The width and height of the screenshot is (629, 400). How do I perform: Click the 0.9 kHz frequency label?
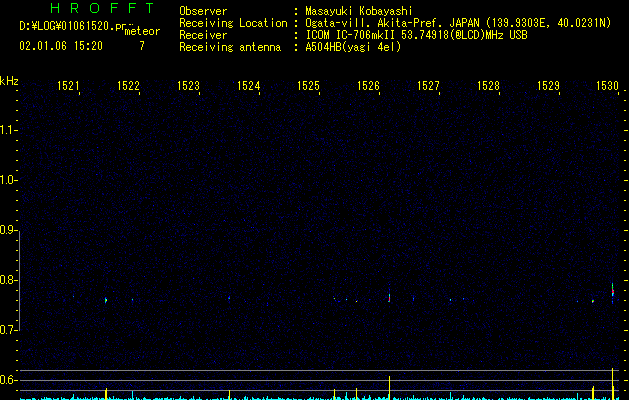click(7, 230)
